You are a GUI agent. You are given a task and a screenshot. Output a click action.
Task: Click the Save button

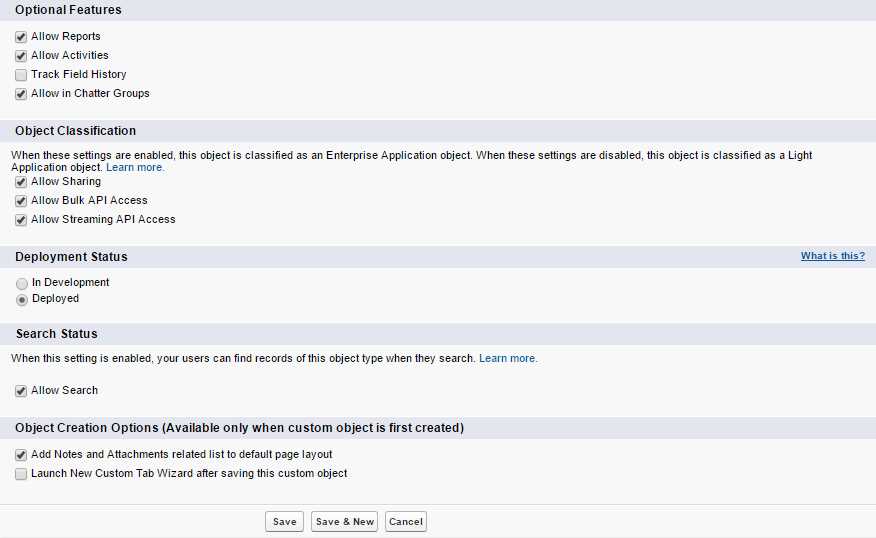tap(284, 521)
